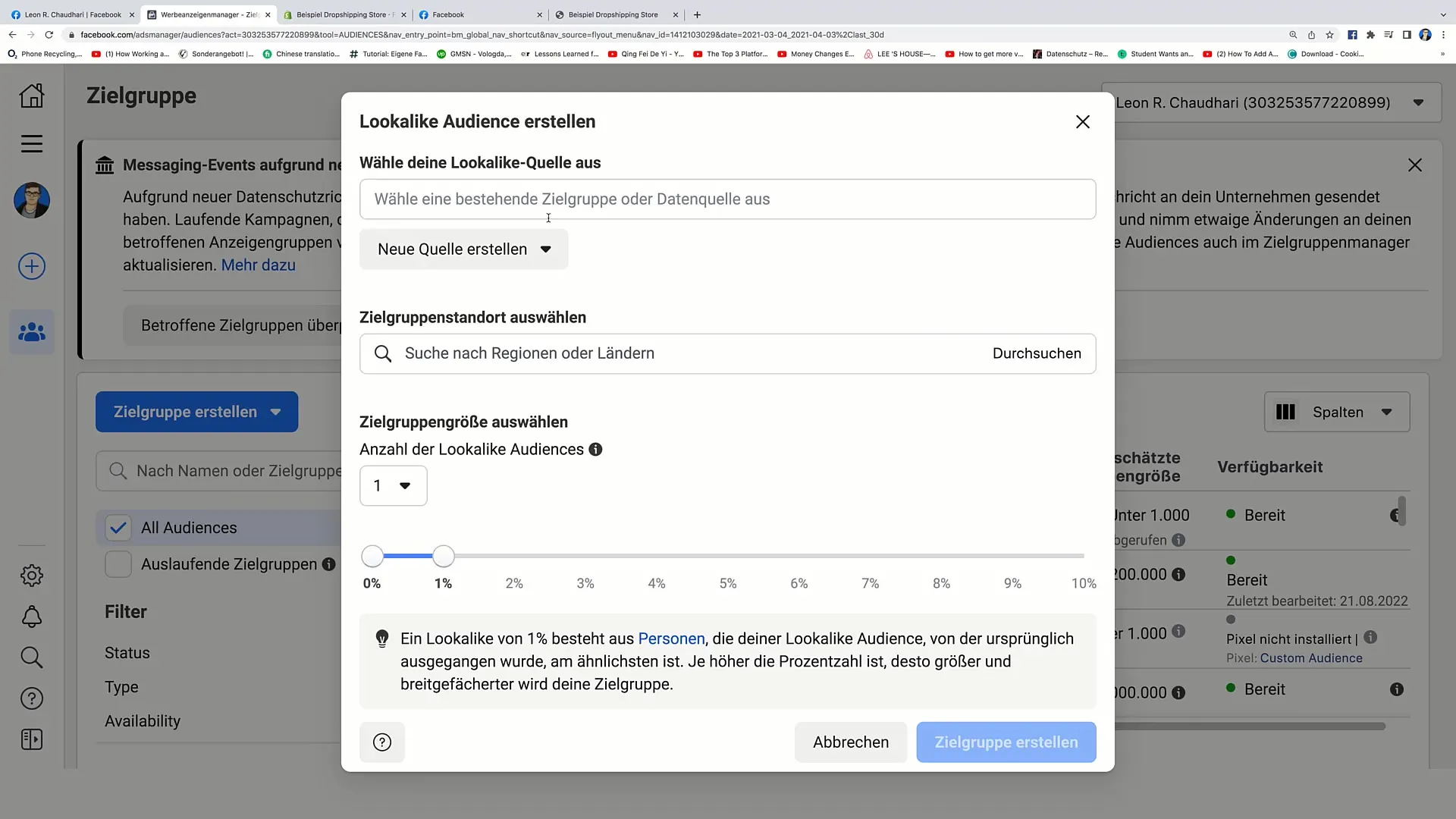The image size is (1456, 819).
Task: Click the Personen hyperlink in description
Action: pos(670,638)
